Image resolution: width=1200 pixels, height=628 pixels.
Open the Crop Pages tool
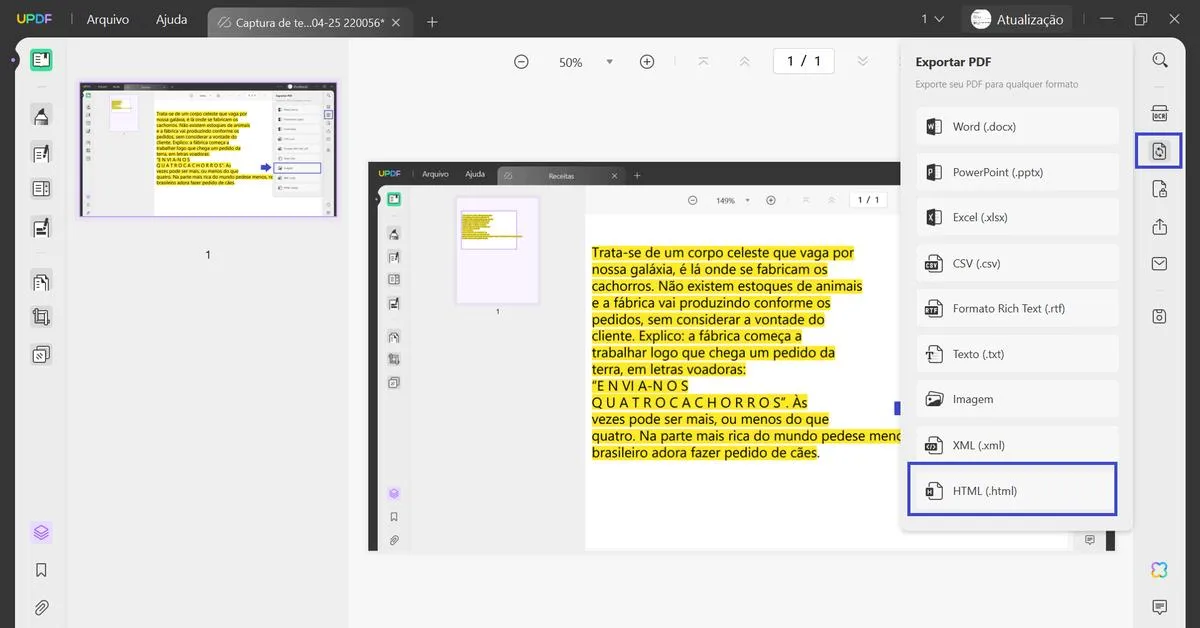pyautogui.click(x=41, y=316)
